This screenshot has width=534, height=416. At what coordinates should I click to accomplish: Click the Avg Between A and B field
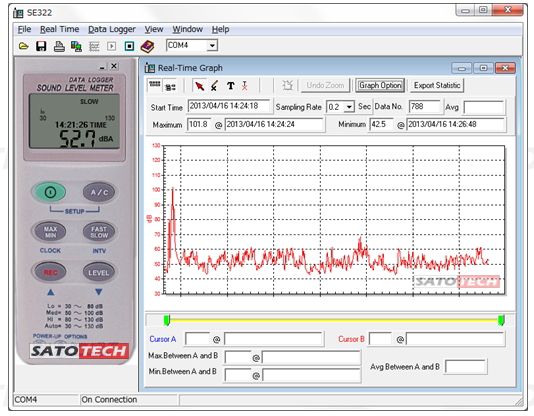466,367
